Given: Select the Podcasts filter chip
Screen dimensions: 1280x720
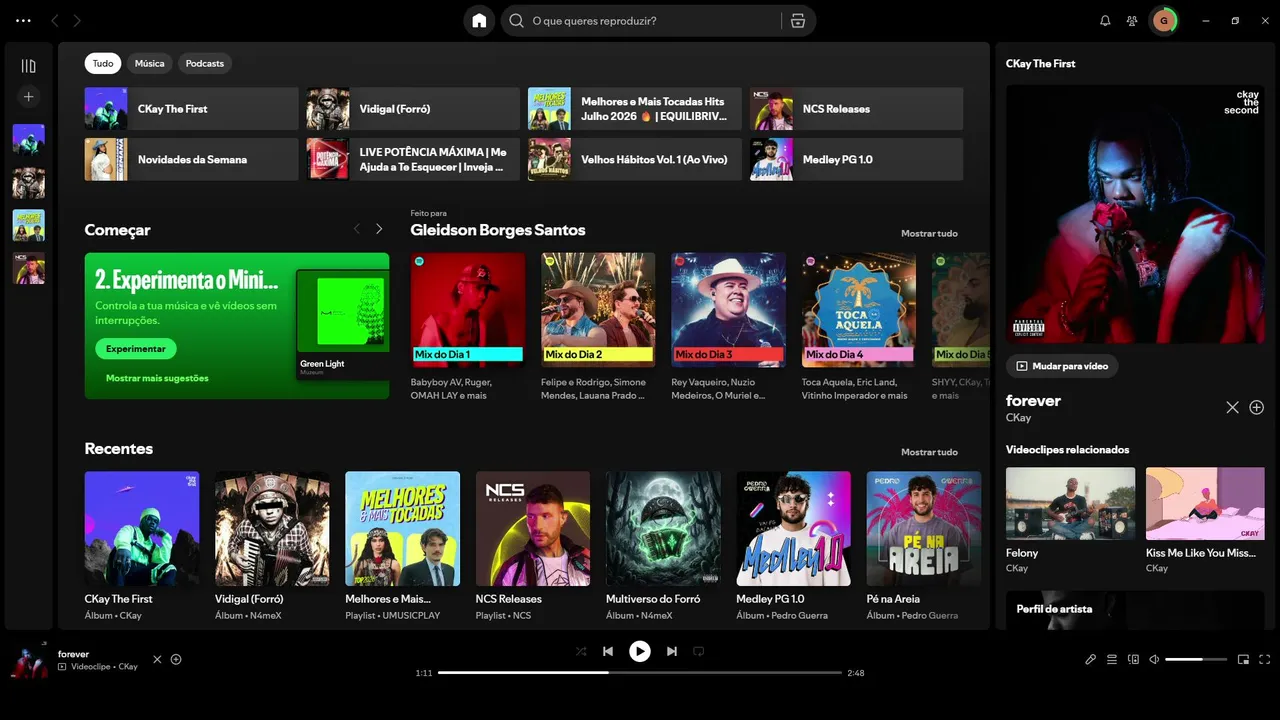Looking at the screenshot, I should pyautogui.click(x=205, y=63).
